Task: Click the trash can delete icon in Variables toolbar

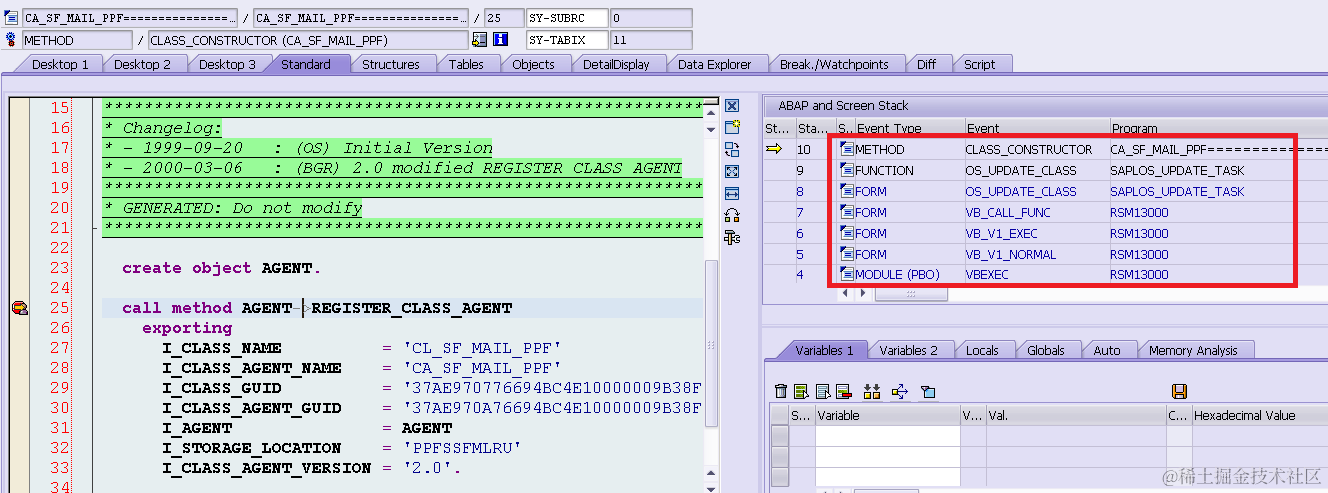Action: click(x=782, y=391)
